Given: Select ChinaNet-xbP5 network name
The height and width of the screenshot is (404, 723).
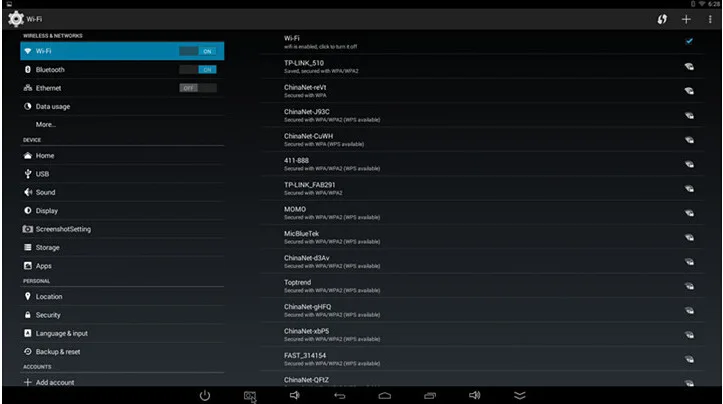Looking at the screenshot, I should 307,331.
